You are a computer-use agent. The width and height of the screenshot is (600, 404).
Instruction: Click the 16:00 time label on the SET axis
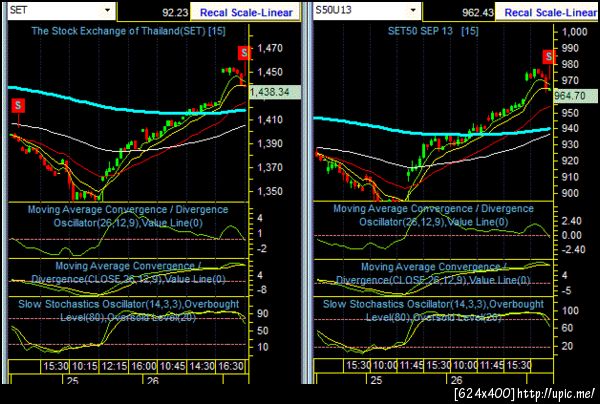pyautogui.click(x=144, y=366)
